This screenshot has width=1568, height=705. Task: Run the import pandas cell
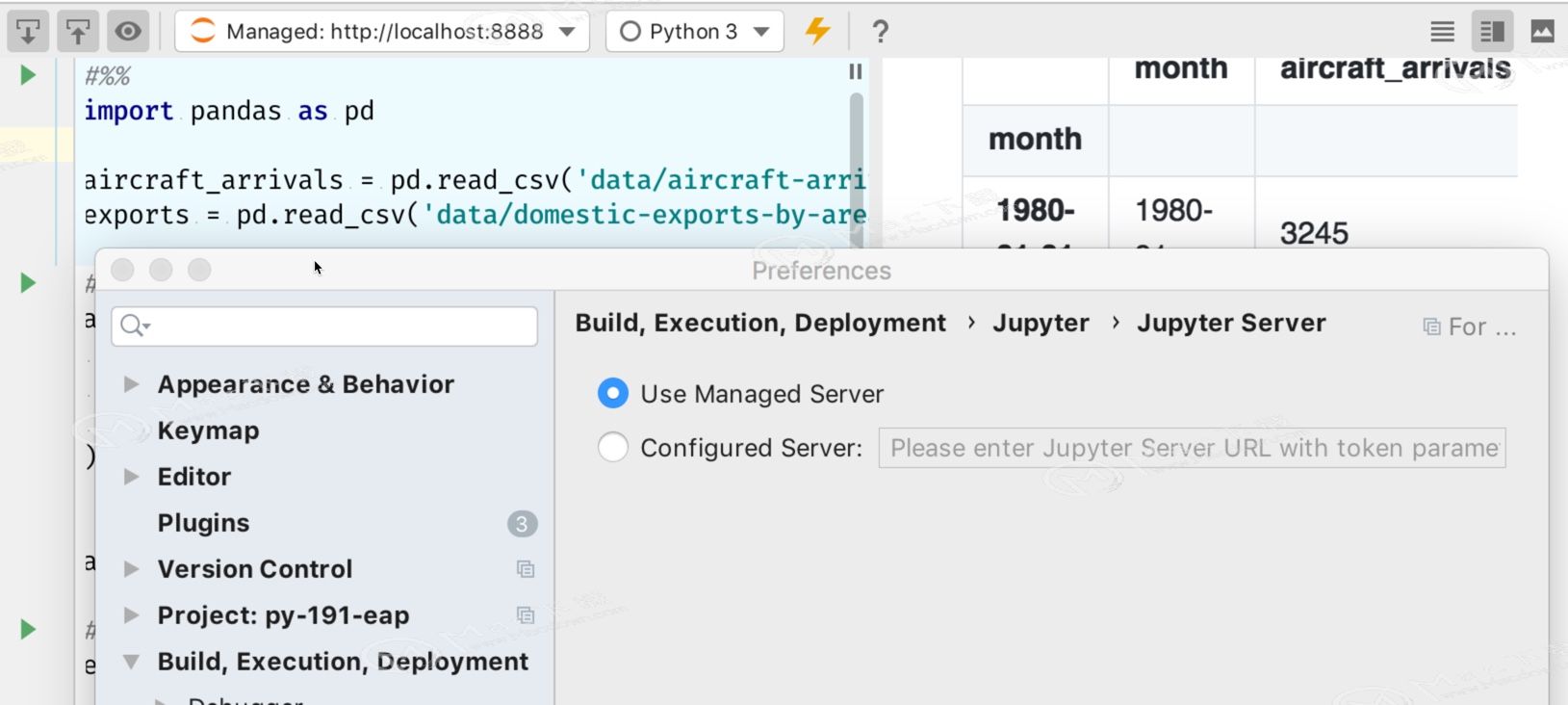pyautogui.click(x=28, y=75)
